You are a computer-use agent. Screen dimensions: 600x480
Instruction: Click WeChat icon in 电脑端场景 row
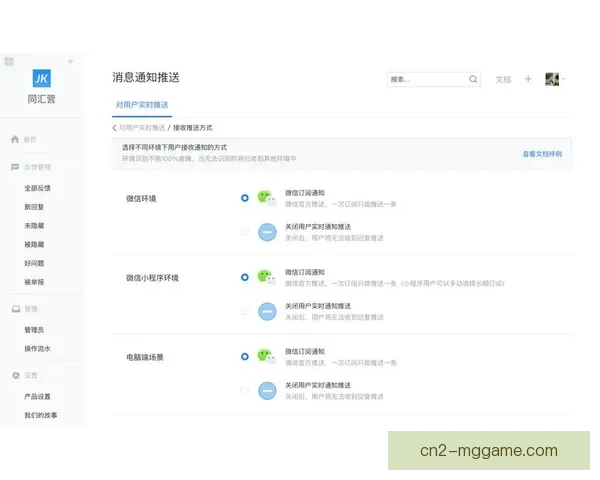267,356
